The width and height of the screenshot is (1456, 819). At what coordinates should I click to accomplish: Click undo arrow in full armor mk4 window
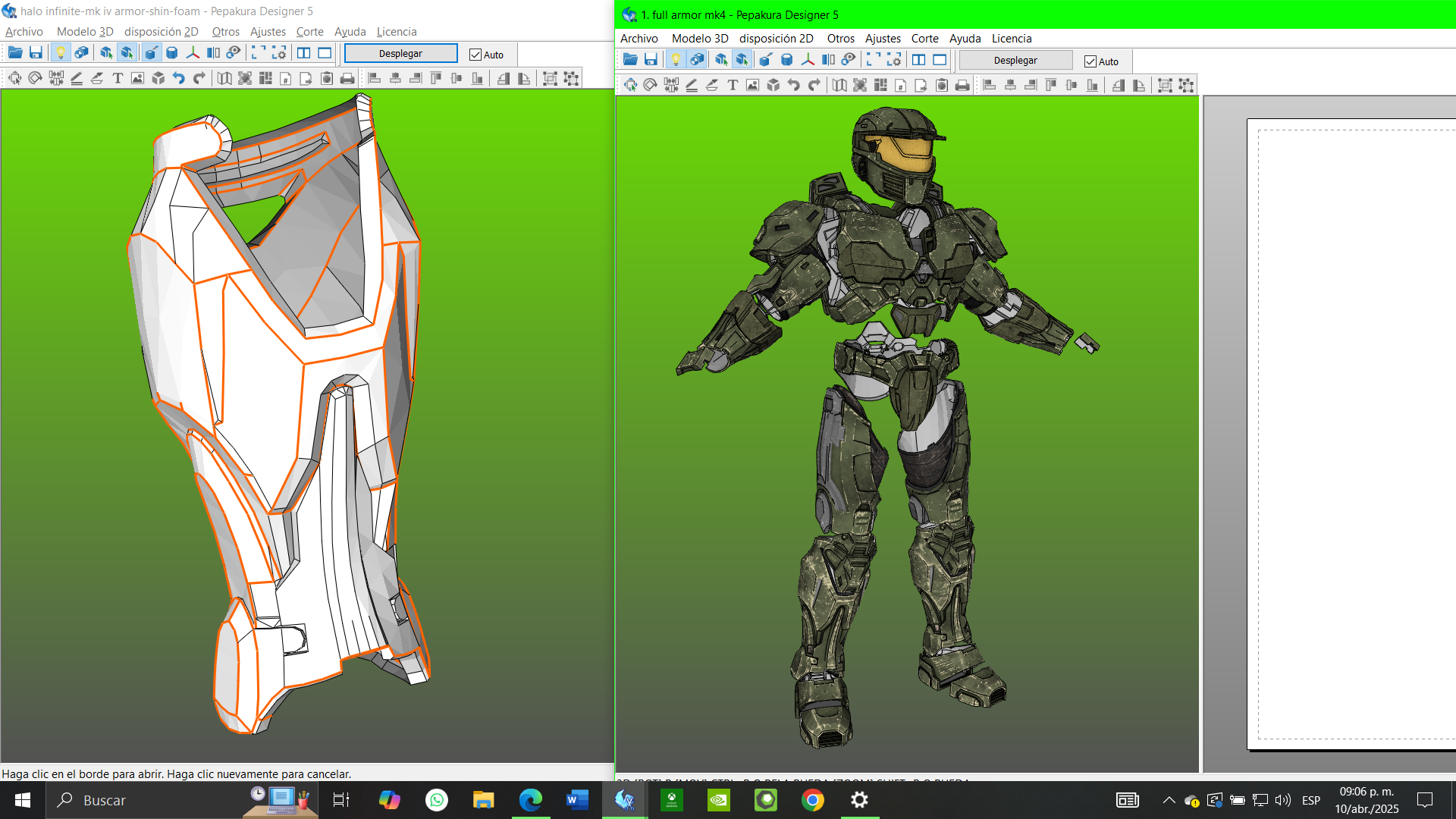coord(794,85)
